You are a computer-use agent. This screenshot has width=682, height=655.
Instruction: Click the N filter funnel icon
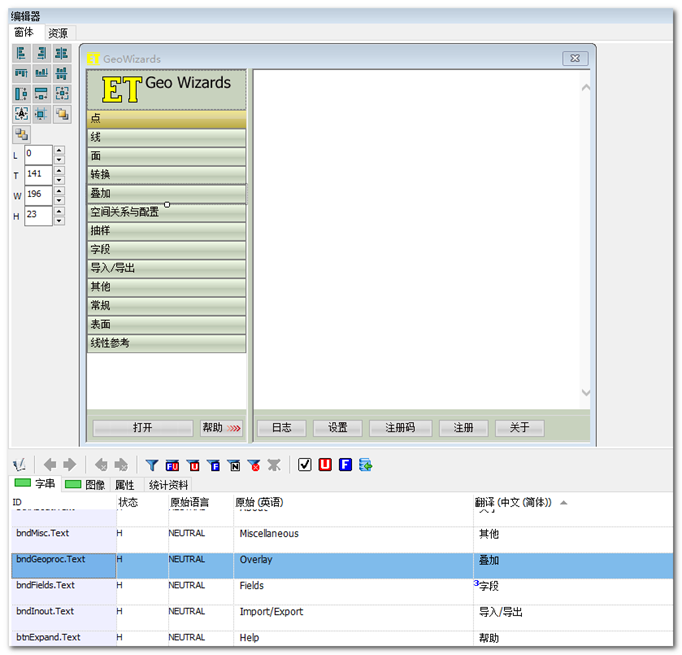234,465
